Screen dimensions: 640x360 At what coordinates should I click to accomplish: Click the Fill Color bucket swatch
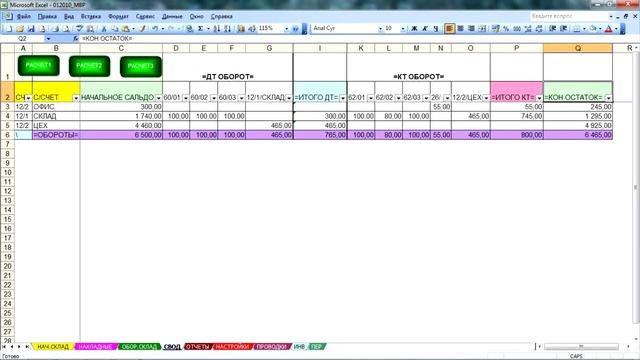tap(593, 29)
